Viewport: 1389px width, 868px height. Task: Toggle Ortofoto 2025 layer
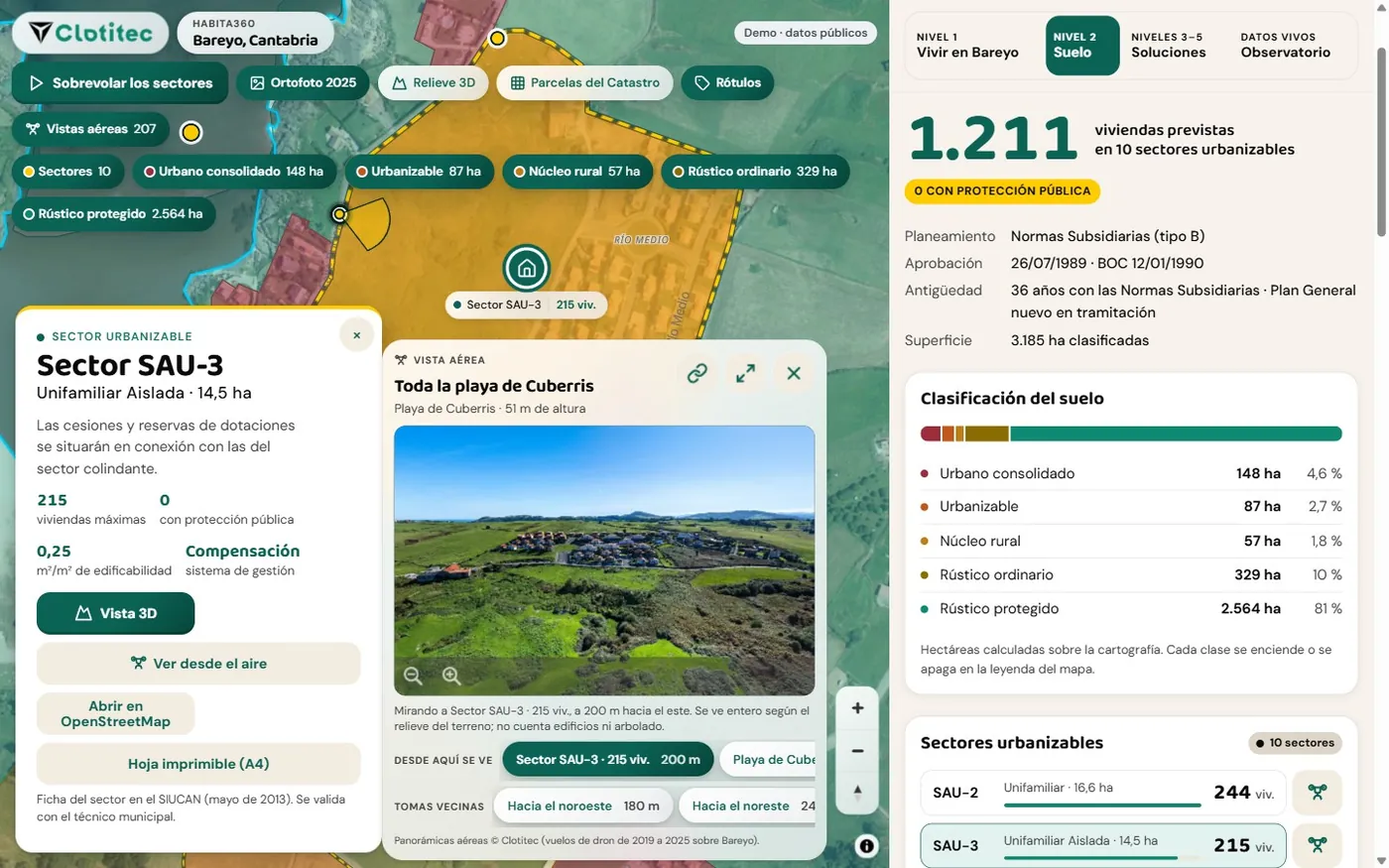[x=303, y=82]
